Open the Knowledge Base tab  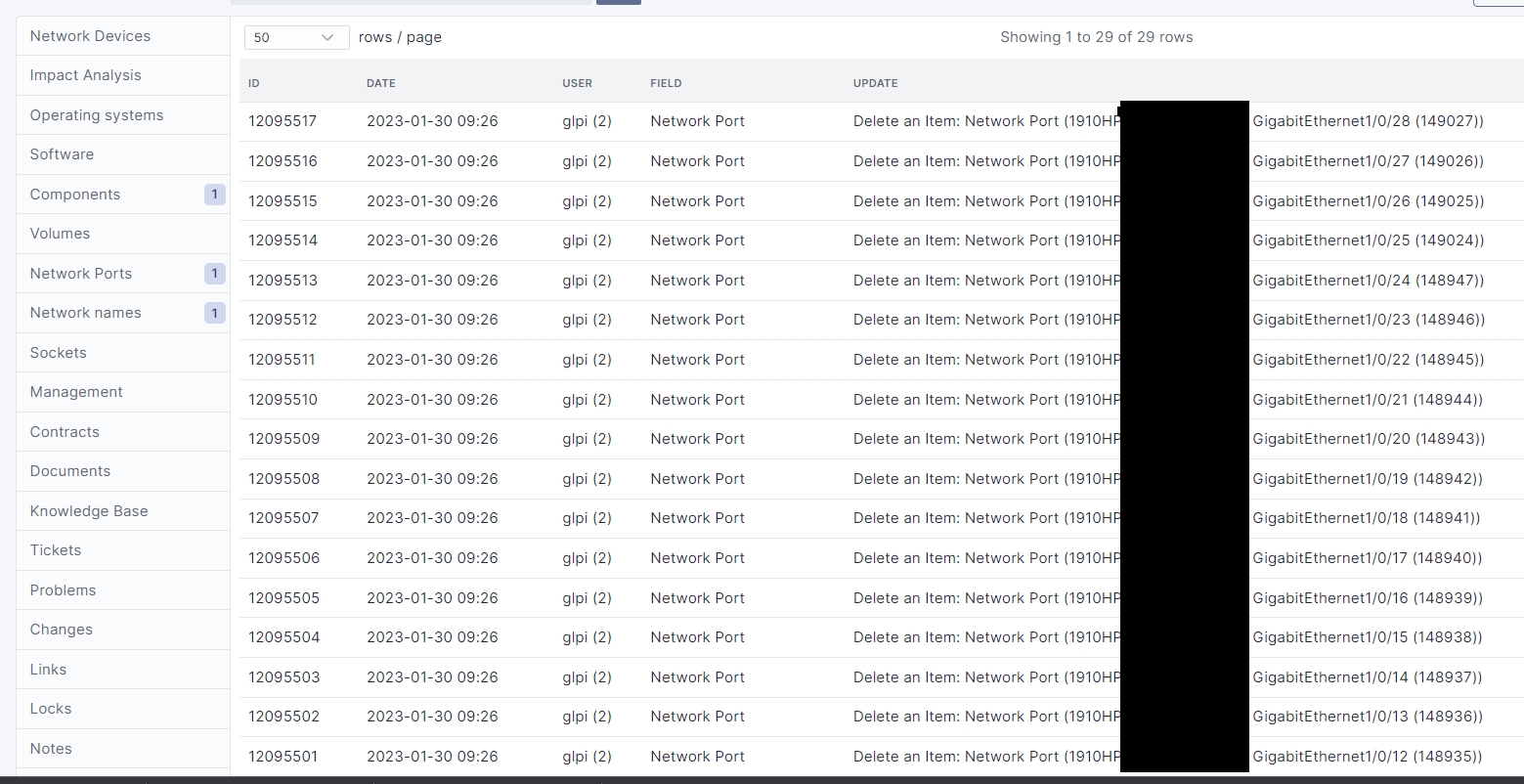(x=89, y=510)
